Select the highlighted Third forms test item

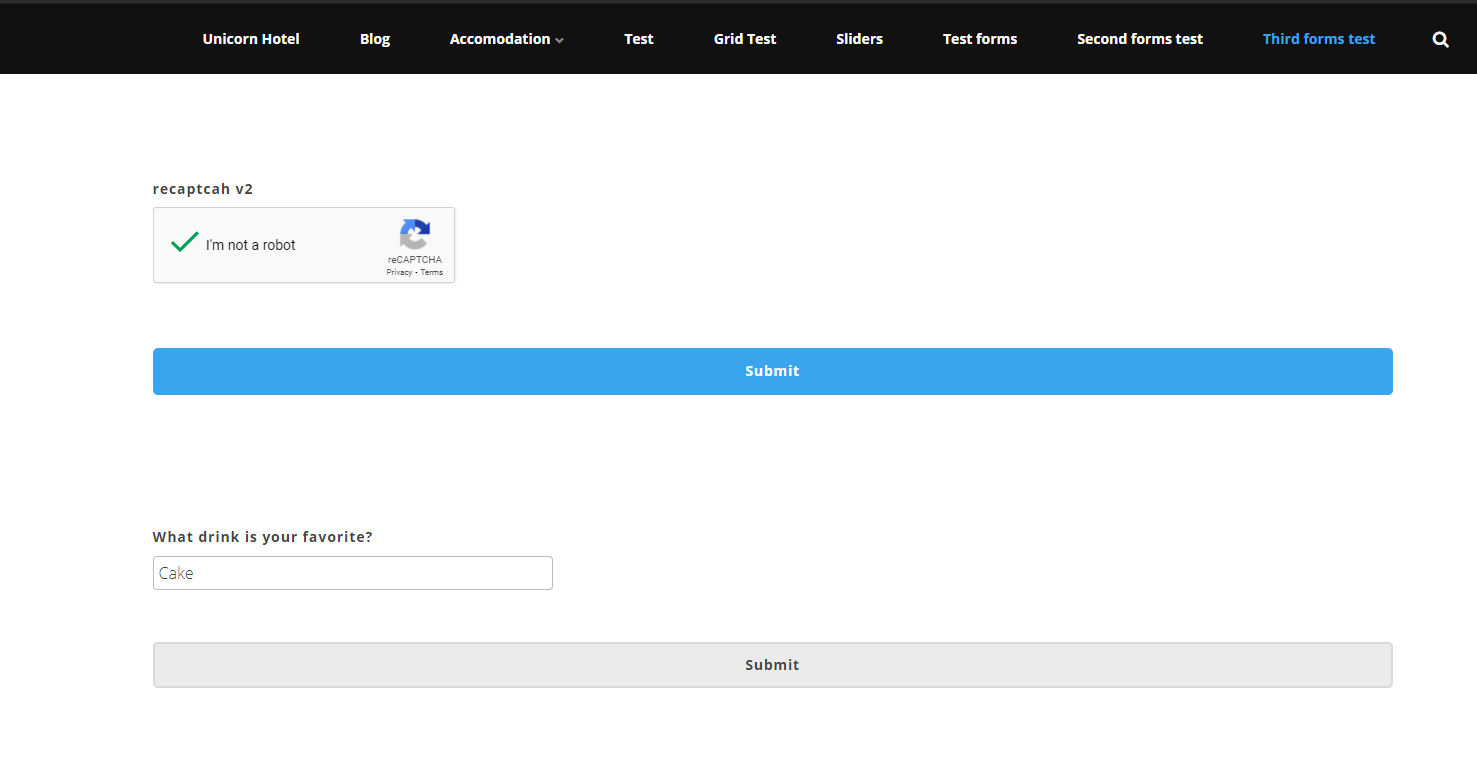[1319, 39]
